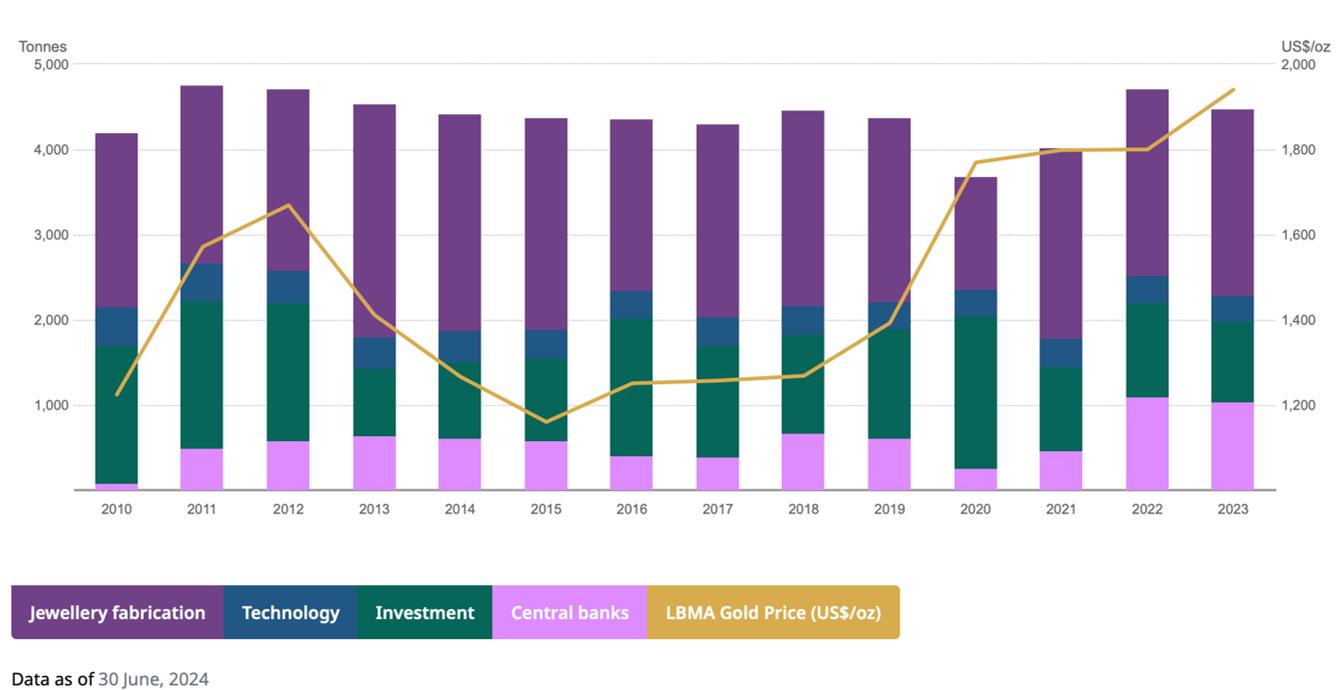Select the 2020 investment bar segment
The height and width of the screenshot is (690, 1338).
(x=975, y=392)
